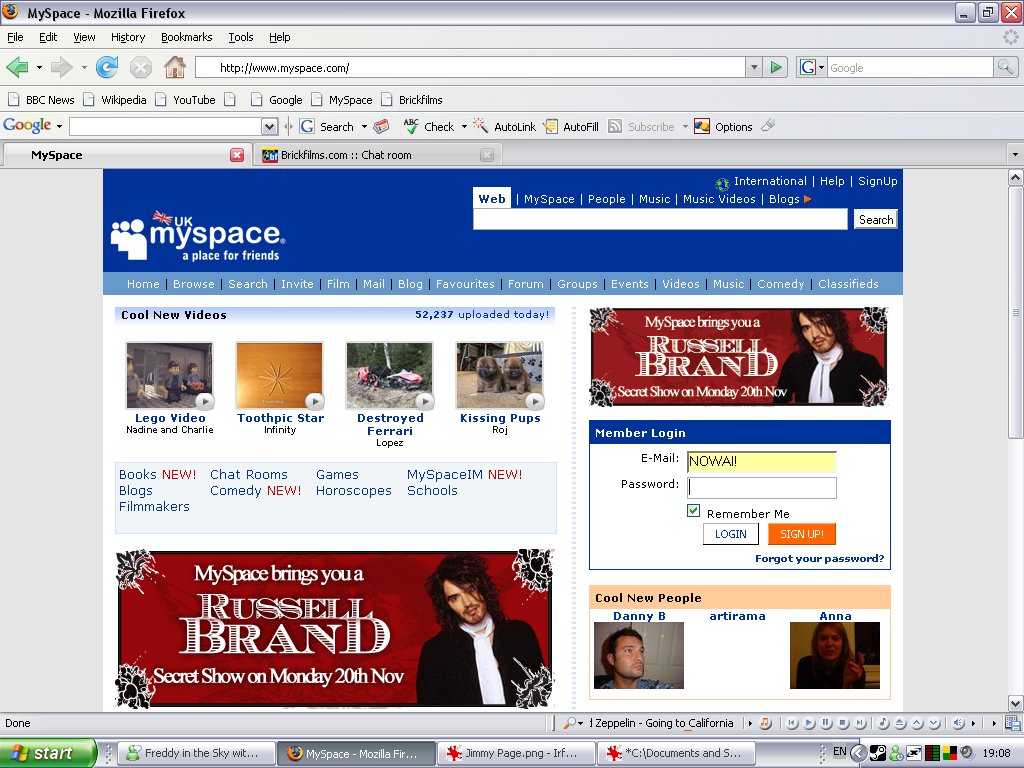This screenshot has width=1024, height=768.
Task: Click the magnifier icon in the Google search box
Action: (1005, 67)
